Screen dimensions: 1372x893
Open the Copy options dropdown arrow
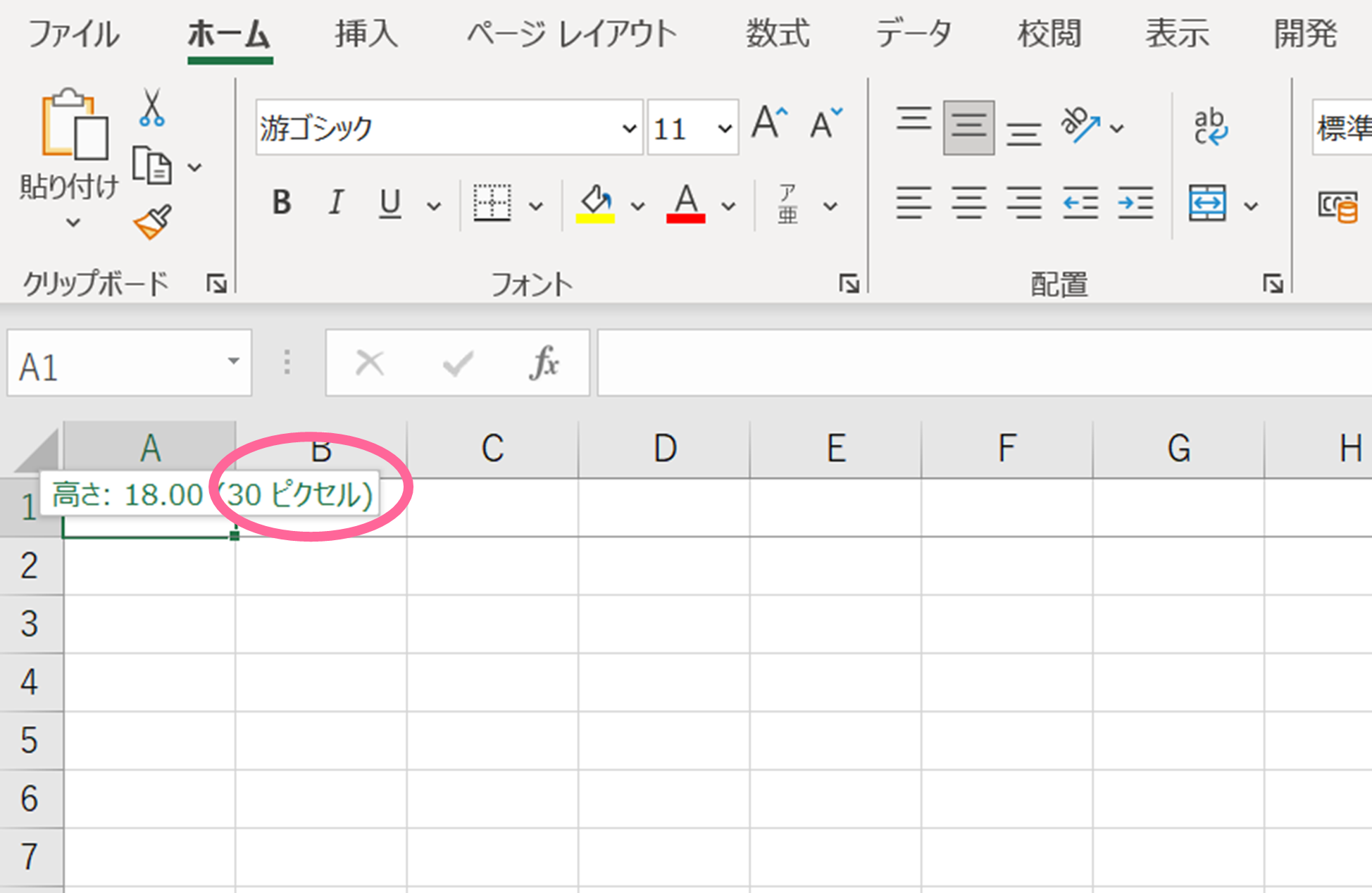(x=194, y=168)
